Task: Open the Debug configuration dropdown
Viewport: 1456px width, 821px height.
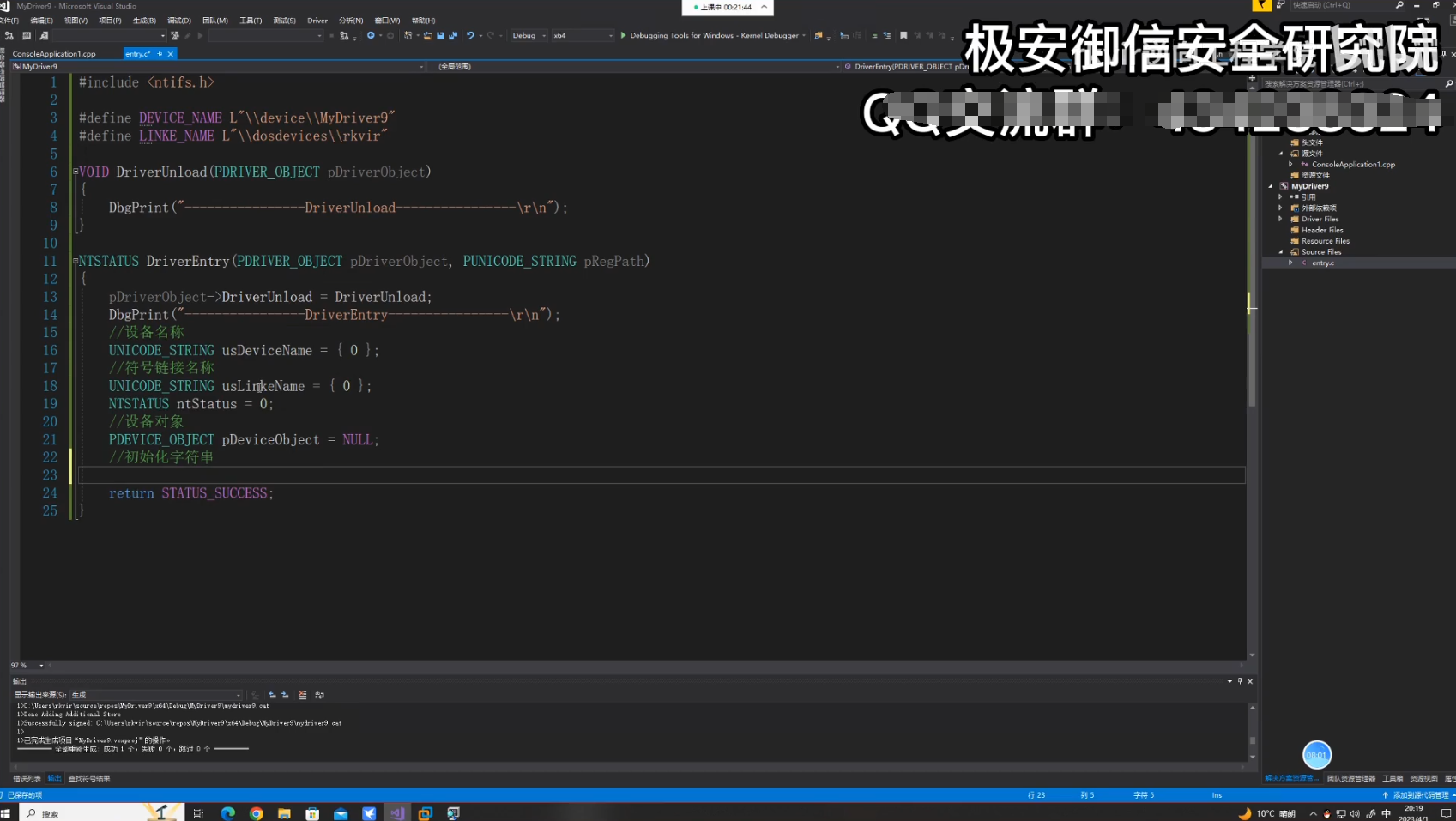Action: [x=529, y=36]
